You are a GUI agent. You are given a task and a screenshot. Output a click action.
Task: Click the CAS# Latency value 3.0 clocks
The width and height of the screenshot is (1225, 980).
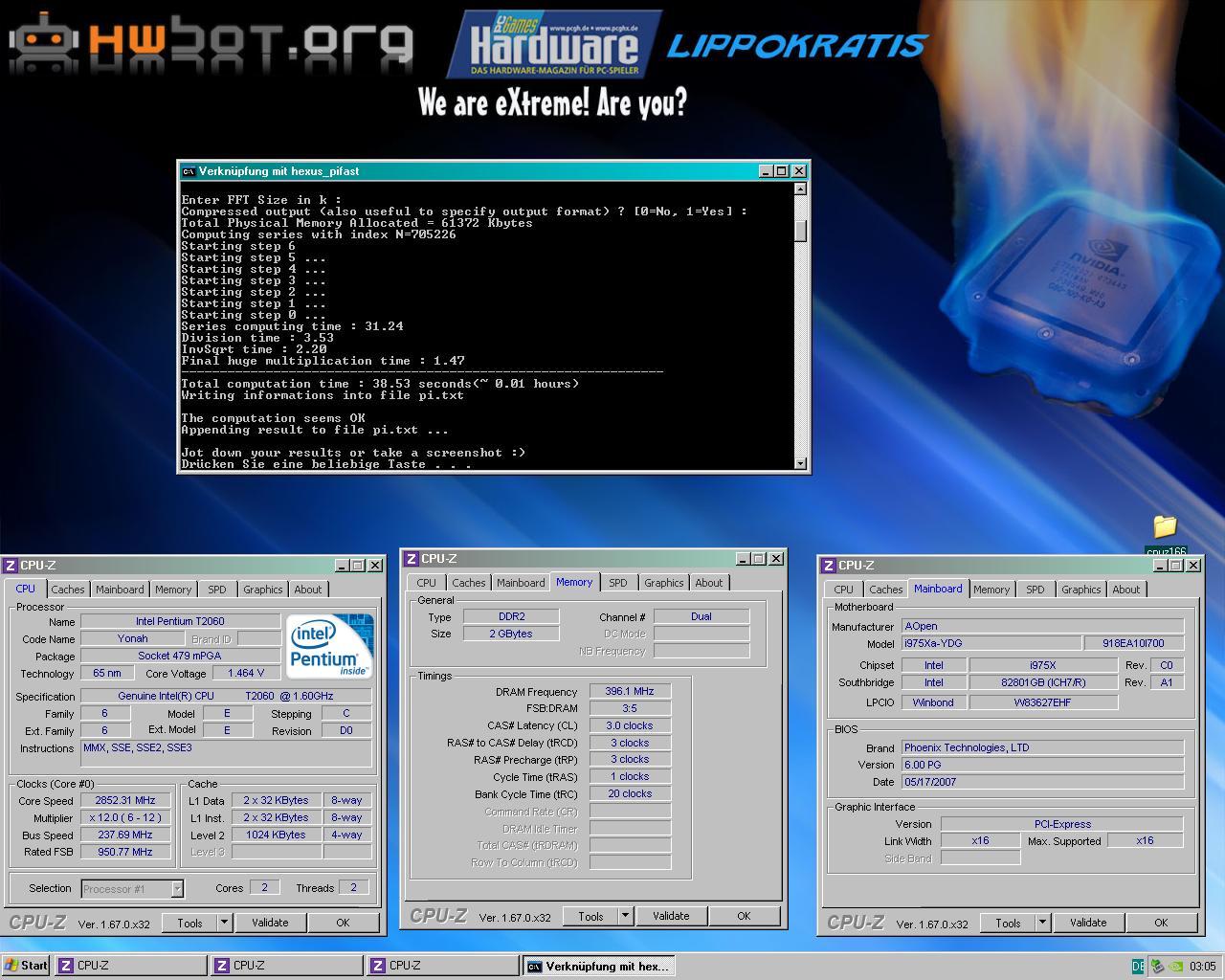630,725
